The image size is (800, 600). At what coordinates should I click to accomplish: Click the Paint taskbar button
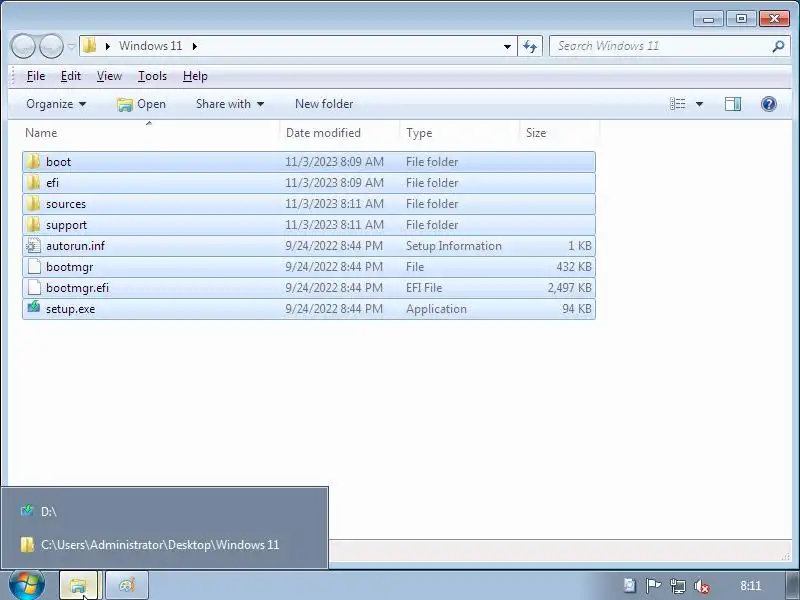pos(127,585)
